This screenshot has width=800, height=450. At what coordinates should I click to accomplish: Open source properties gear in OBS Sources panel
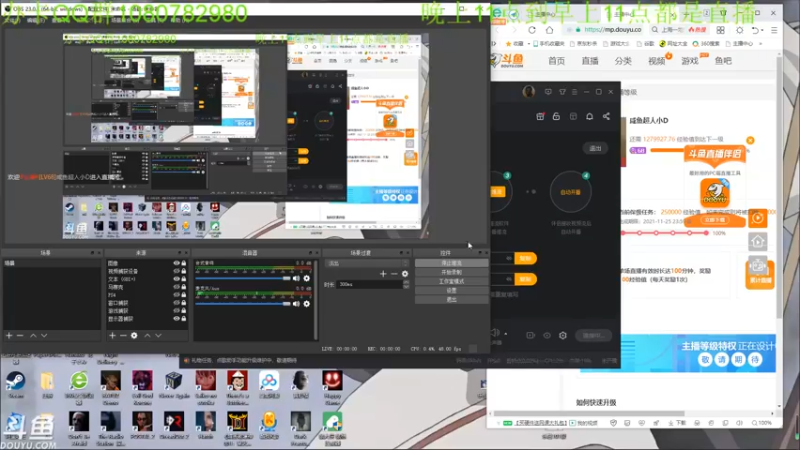(x=134, y=336)
